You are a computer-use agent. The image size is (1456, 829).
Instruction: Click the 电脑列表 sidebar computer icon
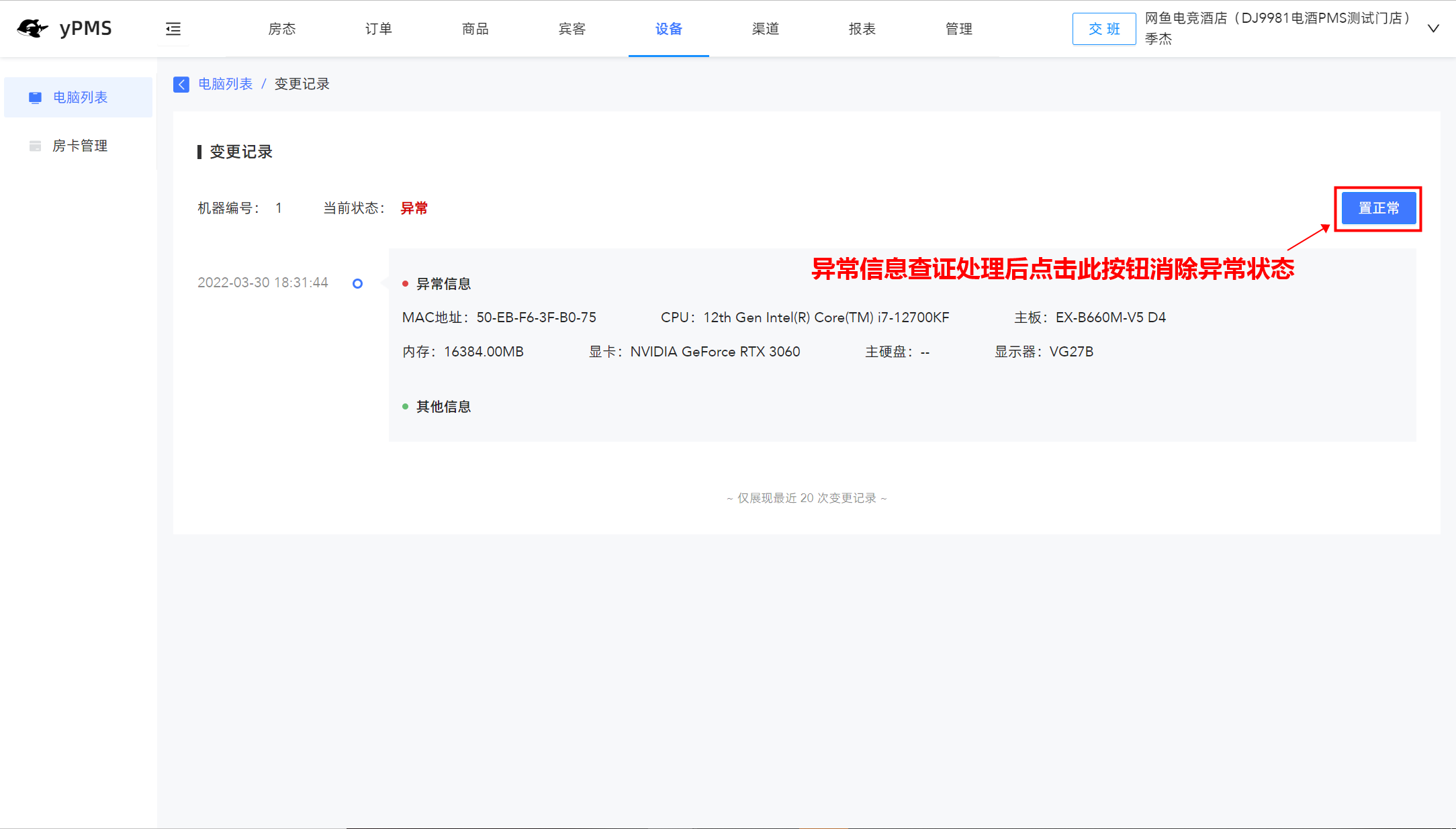pos(35,97)
